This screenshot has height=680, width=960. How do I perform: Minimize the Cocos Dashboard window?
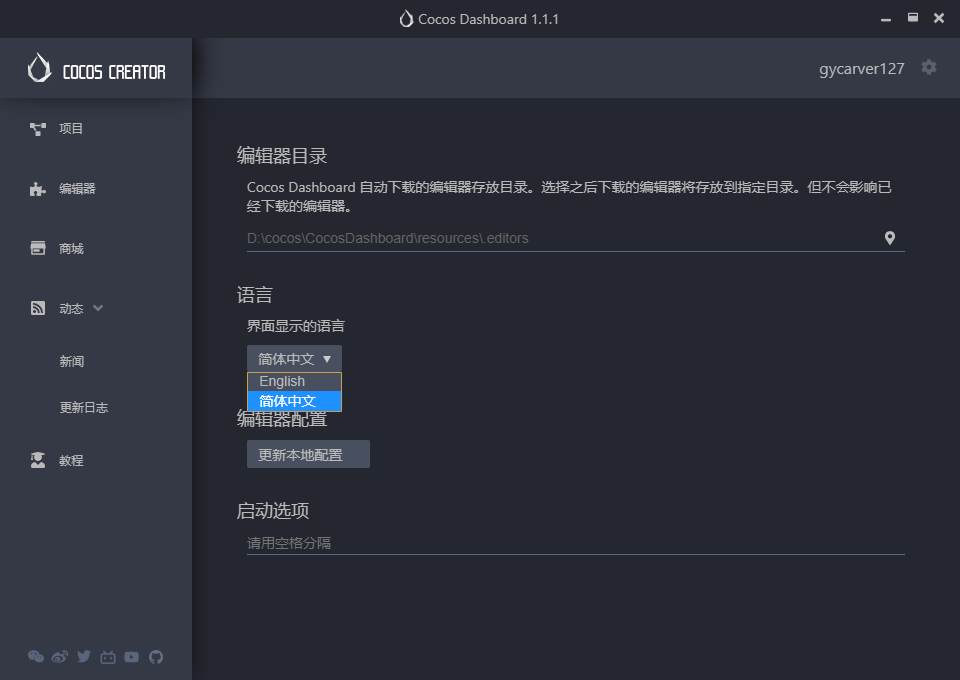(886, 19)
